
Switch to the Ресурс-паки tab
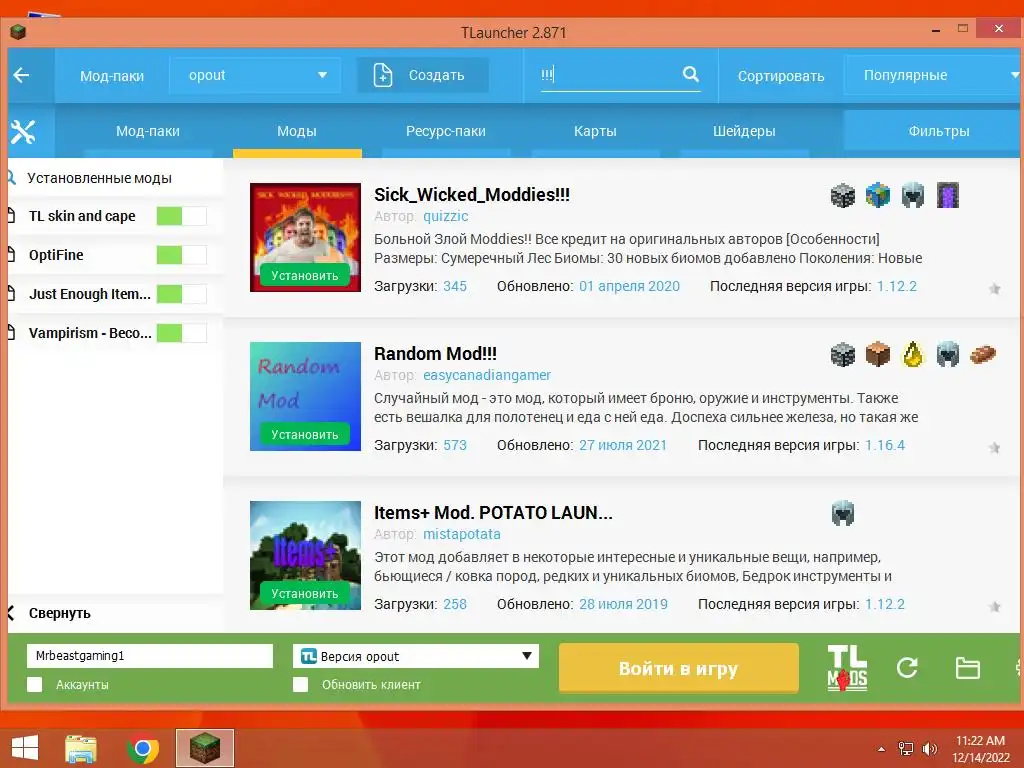click(x=446, y=131)
